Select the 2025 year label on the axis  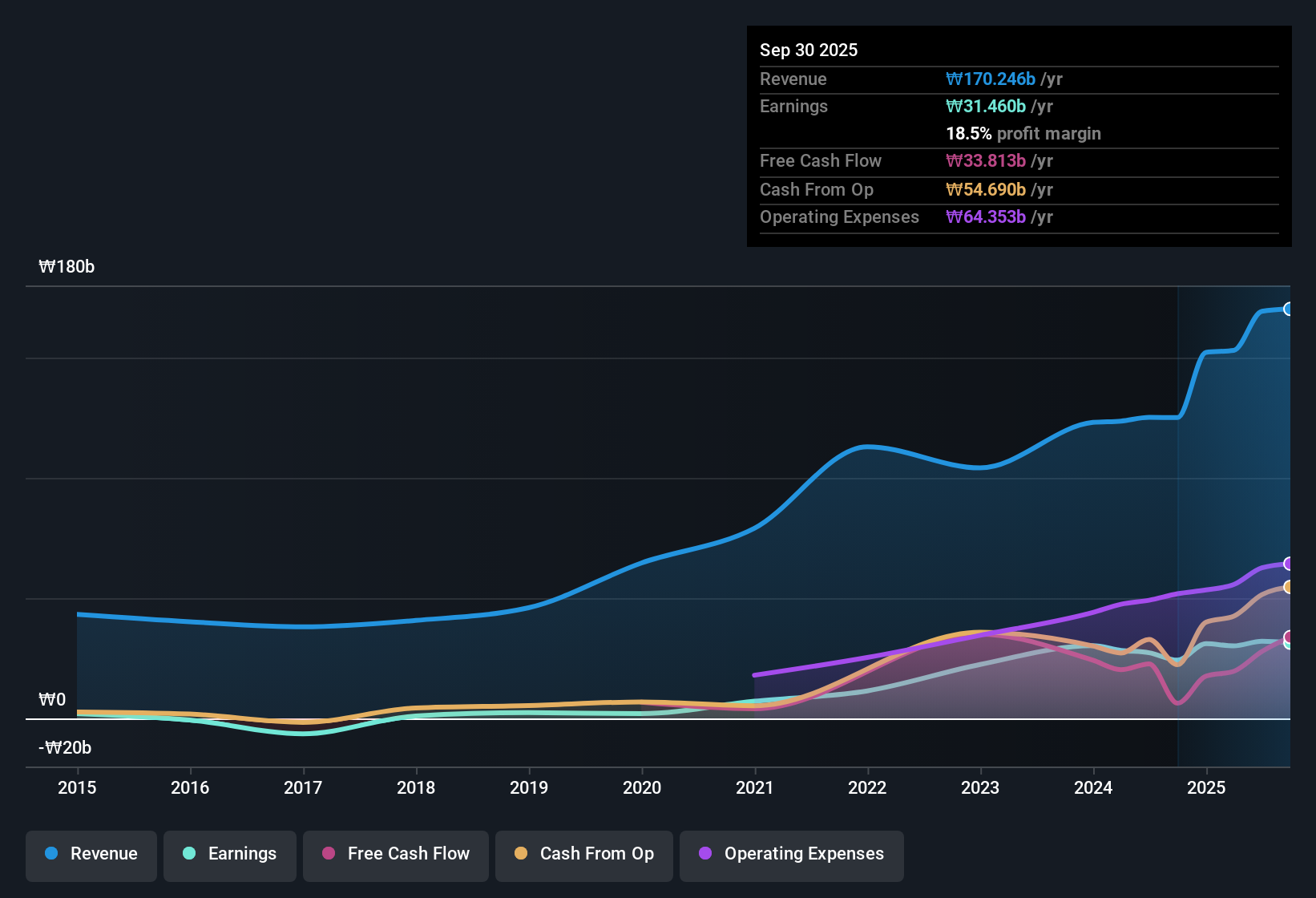click(1207, 788)
